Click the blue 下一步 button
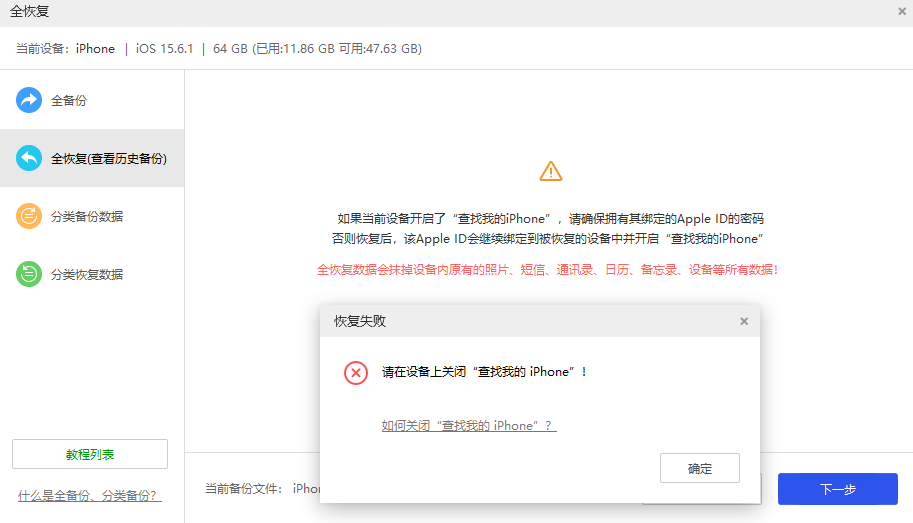This screenshot has width=913, height=523. [x=837, y=489]
